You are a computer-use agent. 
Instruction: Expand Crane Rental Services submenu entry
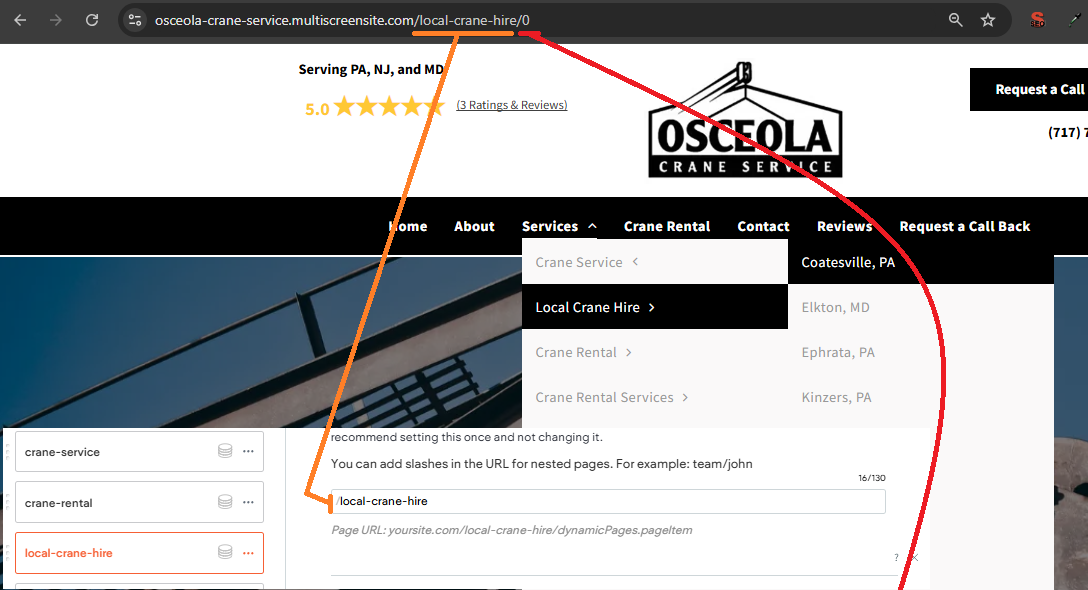(x=654, y=397)
